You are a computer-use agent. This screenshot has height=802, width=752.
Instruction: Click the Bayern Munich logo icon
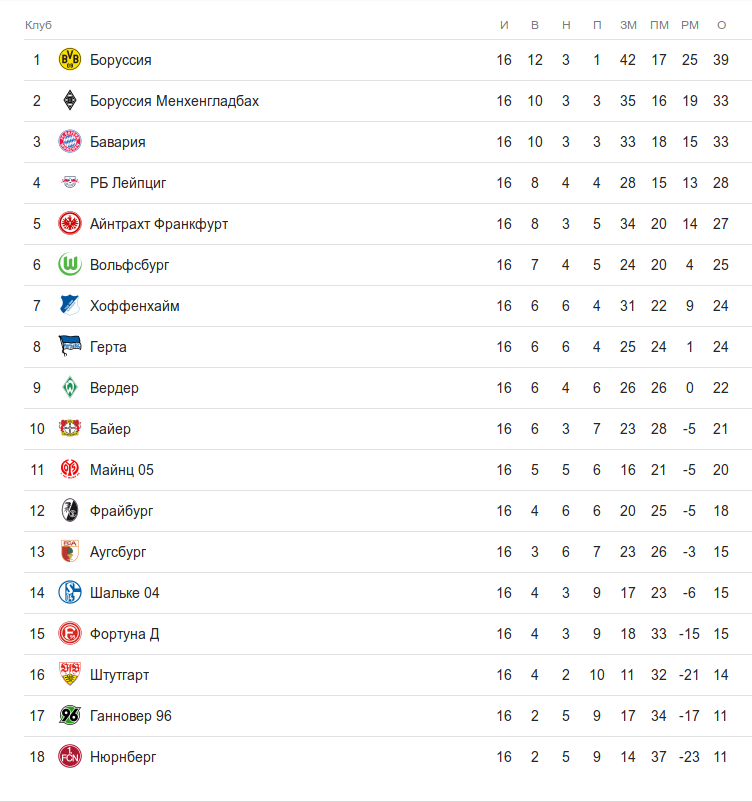point(70,142)
